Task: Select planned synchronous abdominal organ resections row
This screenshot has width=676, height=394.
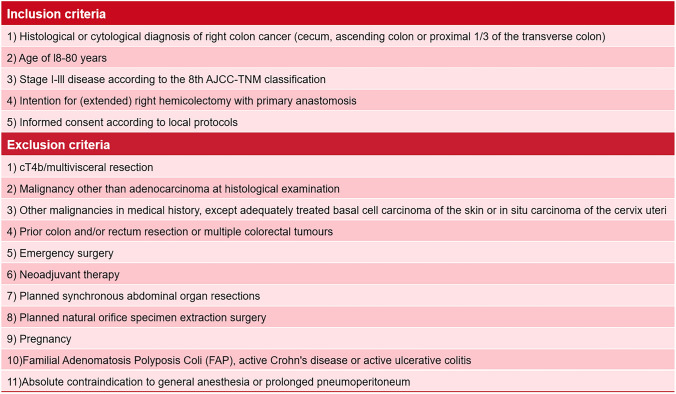Action: [338, 296]
